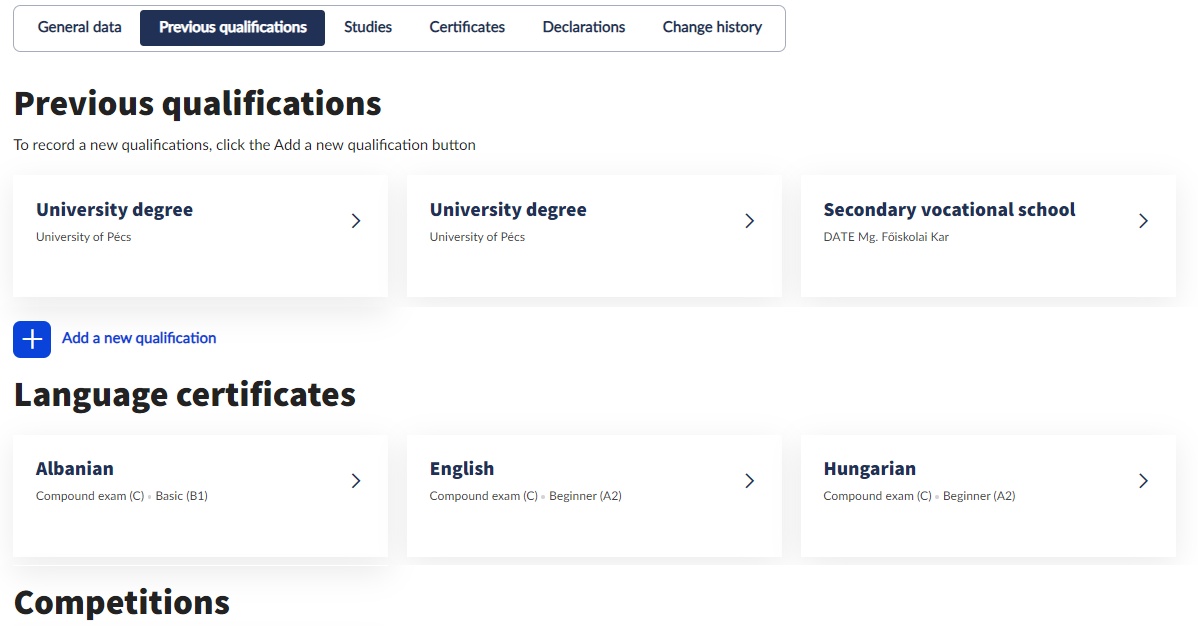Expand the first University degree chevron

356,221
